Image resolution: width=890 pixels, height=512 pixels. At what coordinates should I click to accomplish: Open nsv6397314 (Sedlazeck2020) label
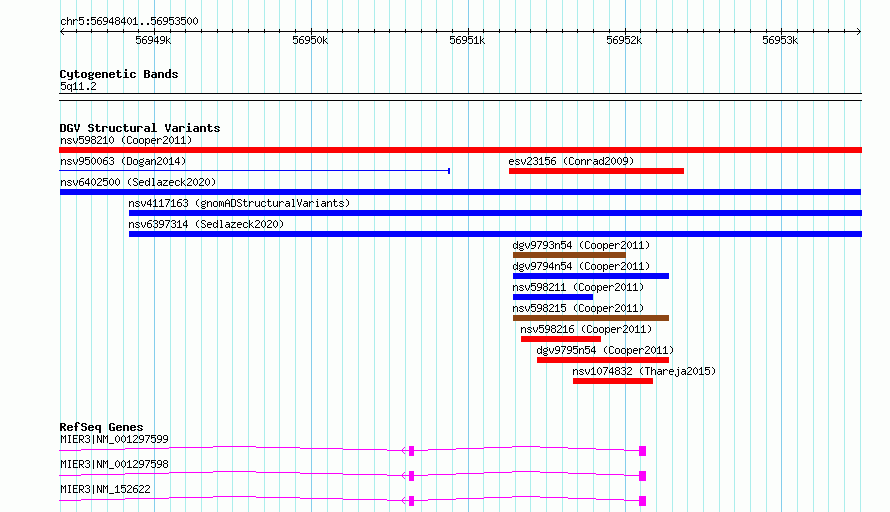pyautogui.click(x=206, y=224)
